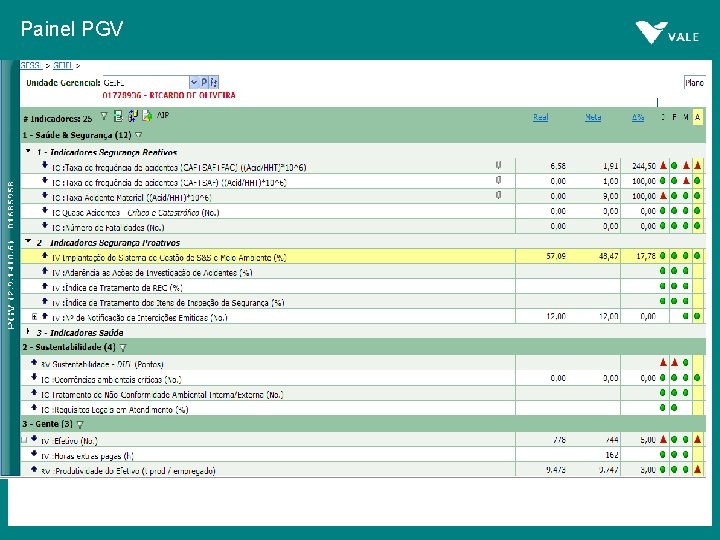Viewport: 720px width, 540px height.
Task: Click red triangle in A column of Efetivo row
Action: click(x=698, y=439)
